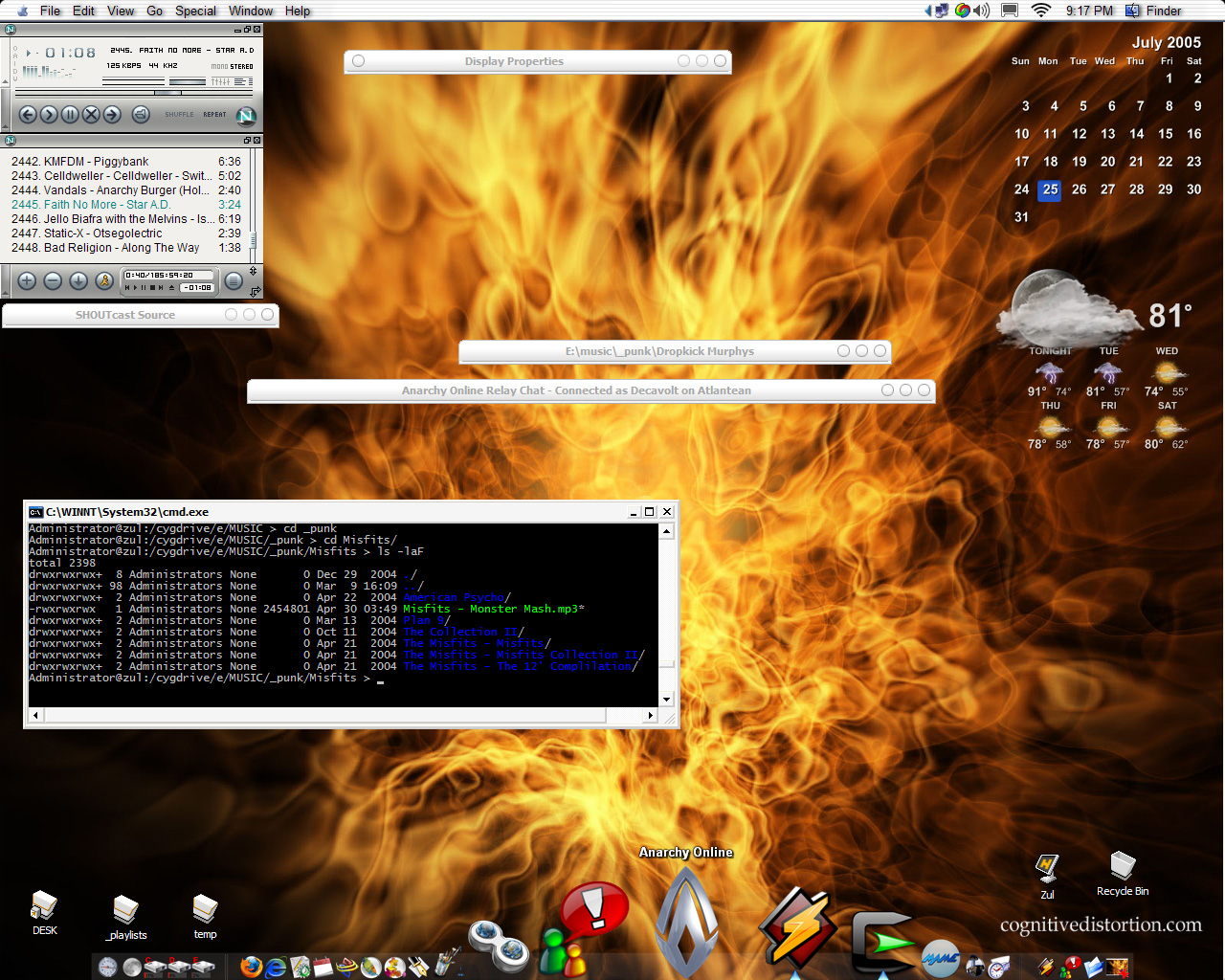1225x980 pixels.
Task: Expand the Anarchy Online Relay Chat bar
Action: coord(576,390)
